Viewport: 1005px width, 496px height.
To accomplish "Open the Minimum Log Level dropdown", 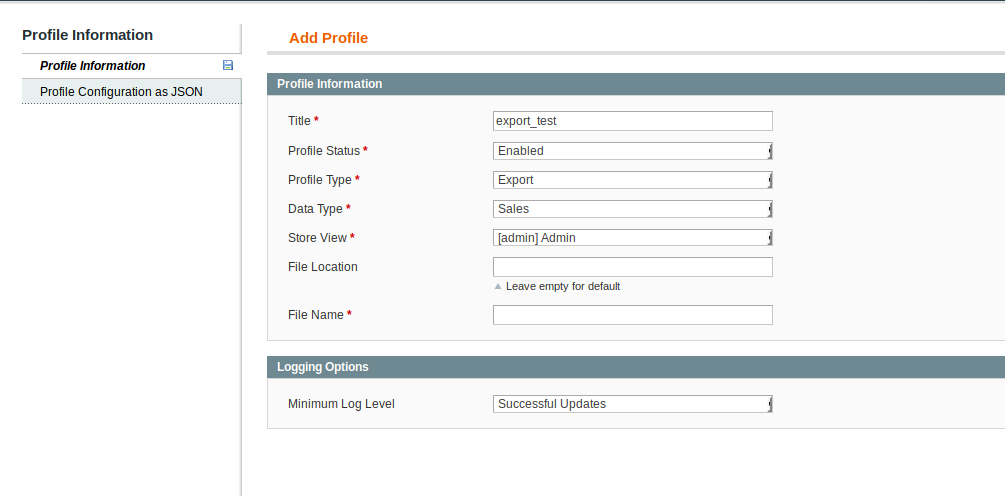I will pyautogui.click(x=633, y=404).
